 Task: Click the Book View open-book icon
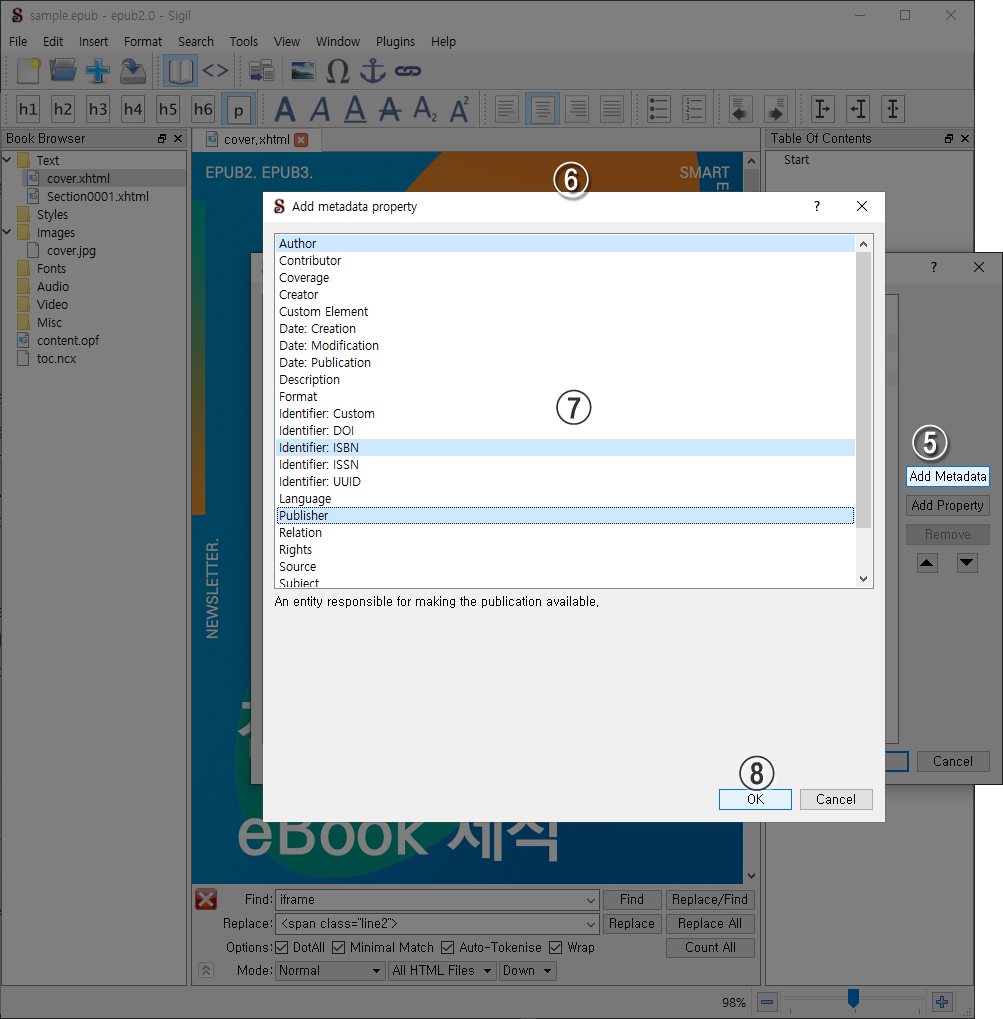tap(181, 71)
